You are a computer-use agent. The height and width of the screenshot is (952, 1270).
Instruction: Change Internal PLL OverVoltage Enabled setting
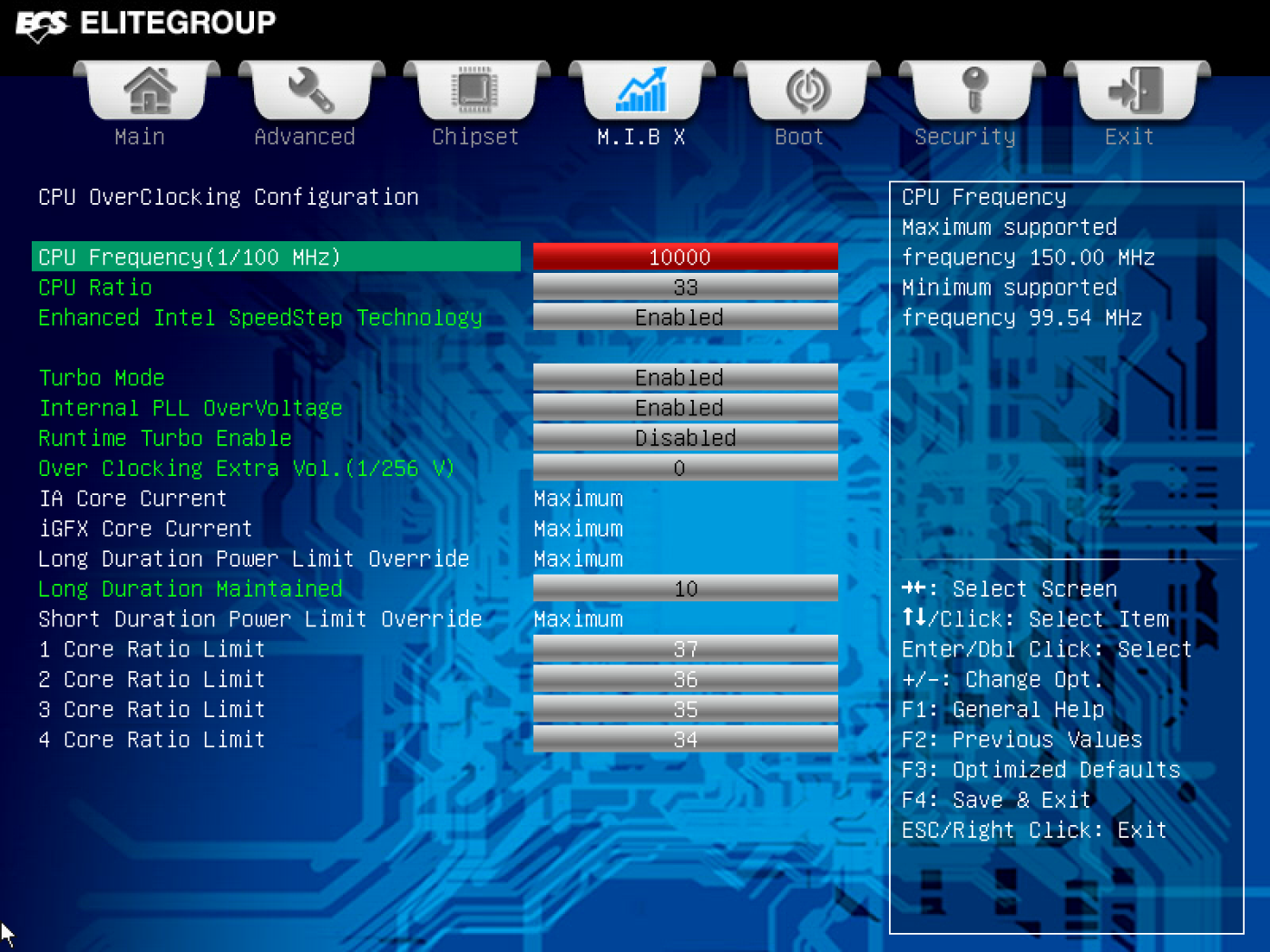pos(686,407)
